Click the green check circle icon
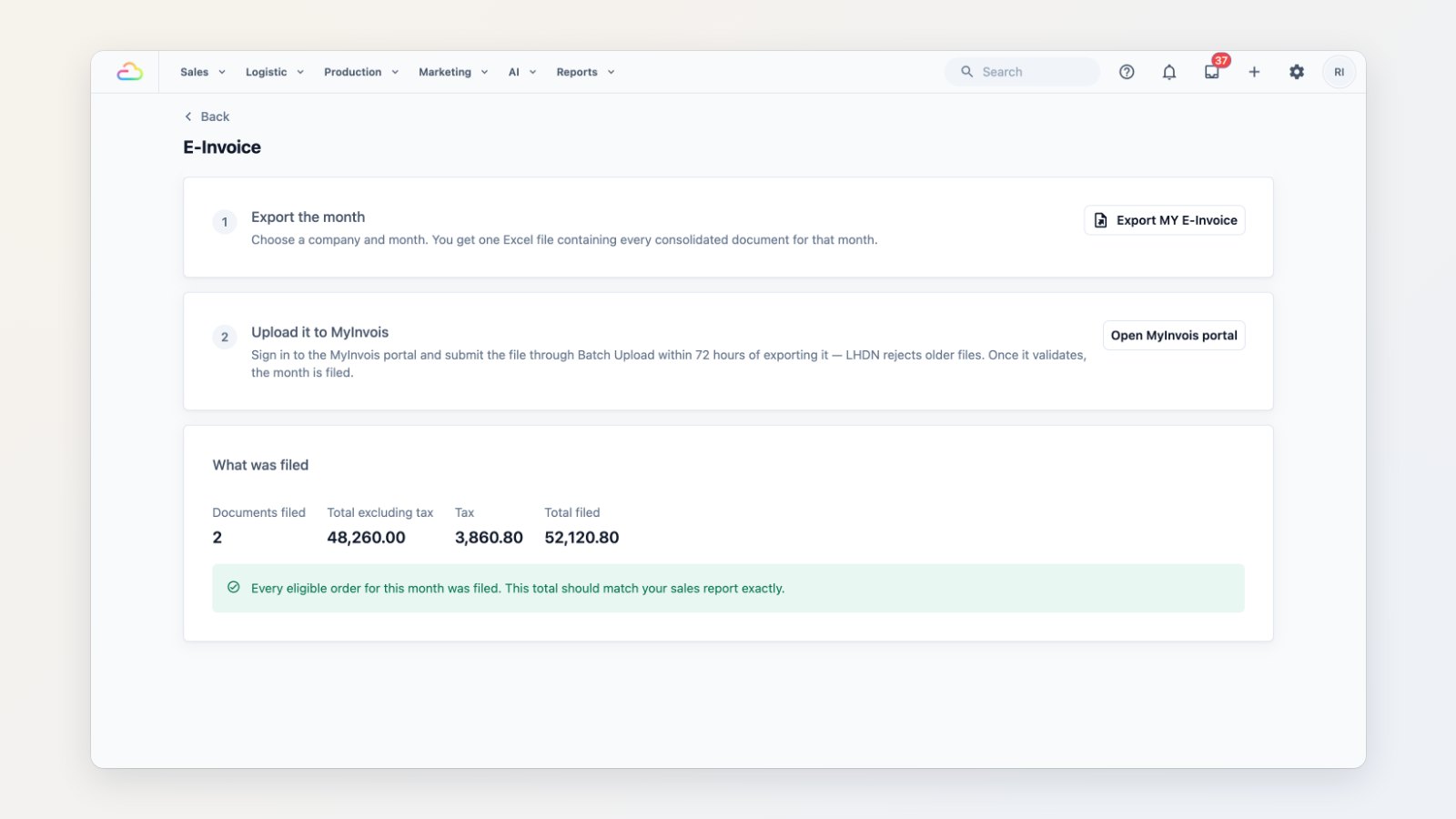The image size is (1456, 819). 234,588
